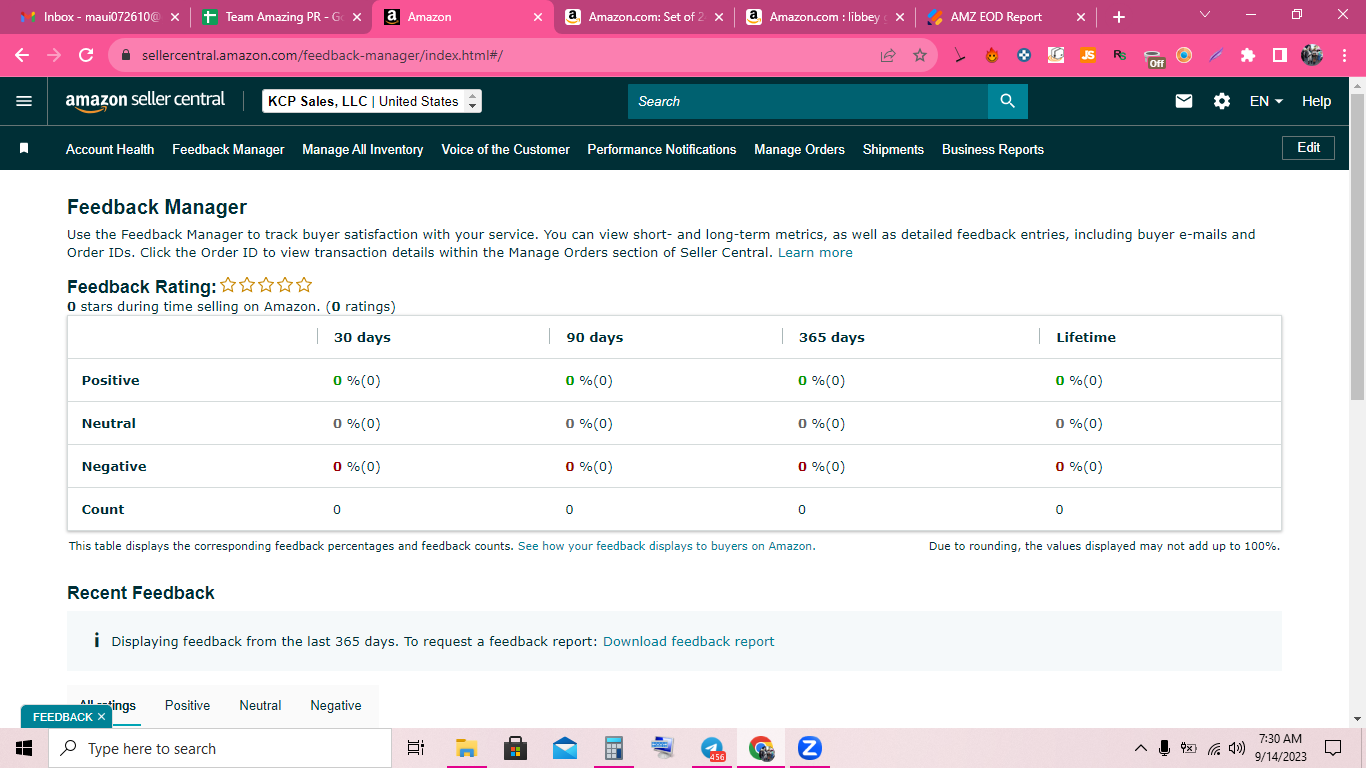1366x768 pixels.
Task: Open Telegram from the taskbar
Action: tap(712, 748)
